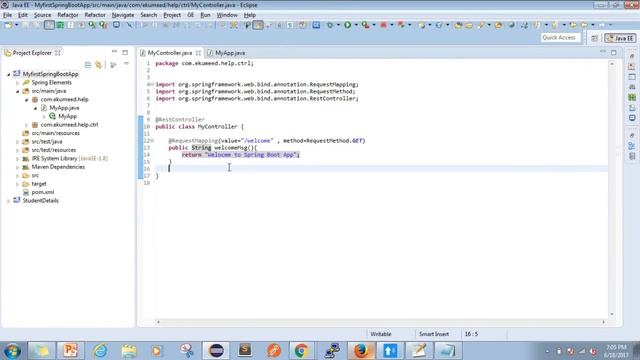Click the New file toolbar icon

(x=8, y=25)
